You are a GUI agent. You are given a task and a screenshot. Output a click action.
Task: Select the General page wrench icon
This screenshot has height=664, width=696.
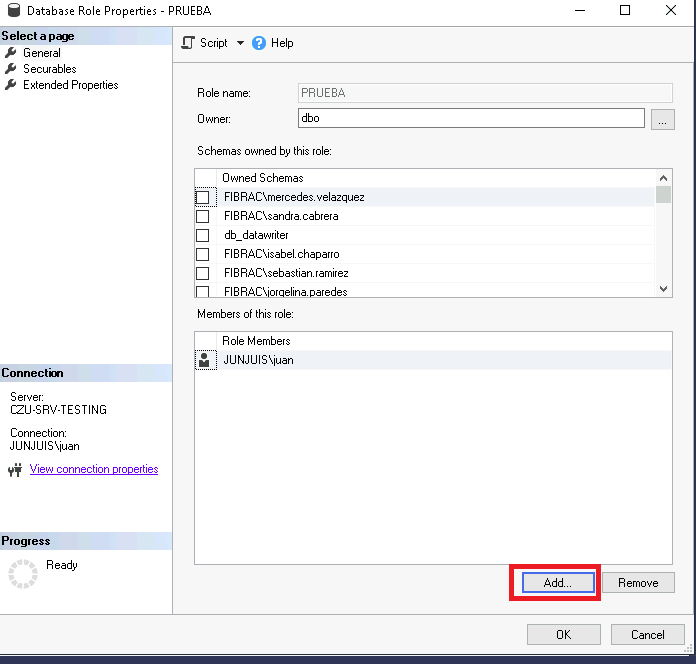[x=11, y=53]
